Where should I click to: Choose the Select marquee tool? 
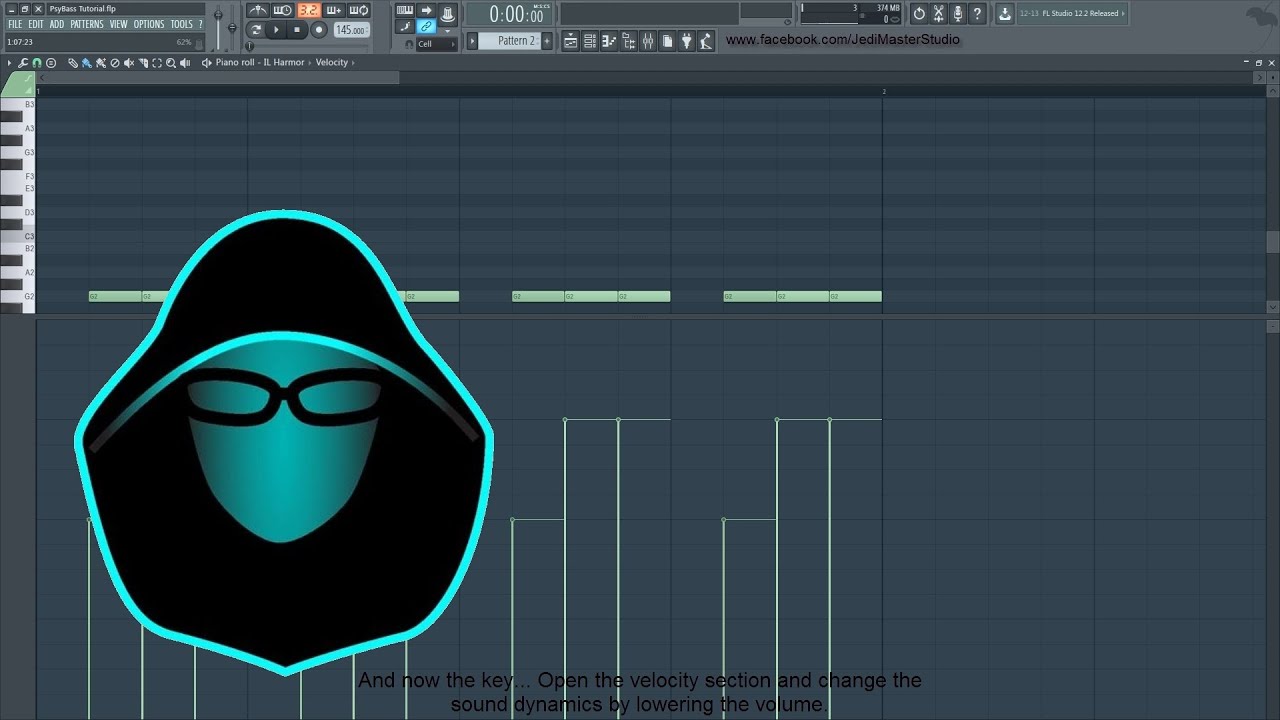point(157,63)
